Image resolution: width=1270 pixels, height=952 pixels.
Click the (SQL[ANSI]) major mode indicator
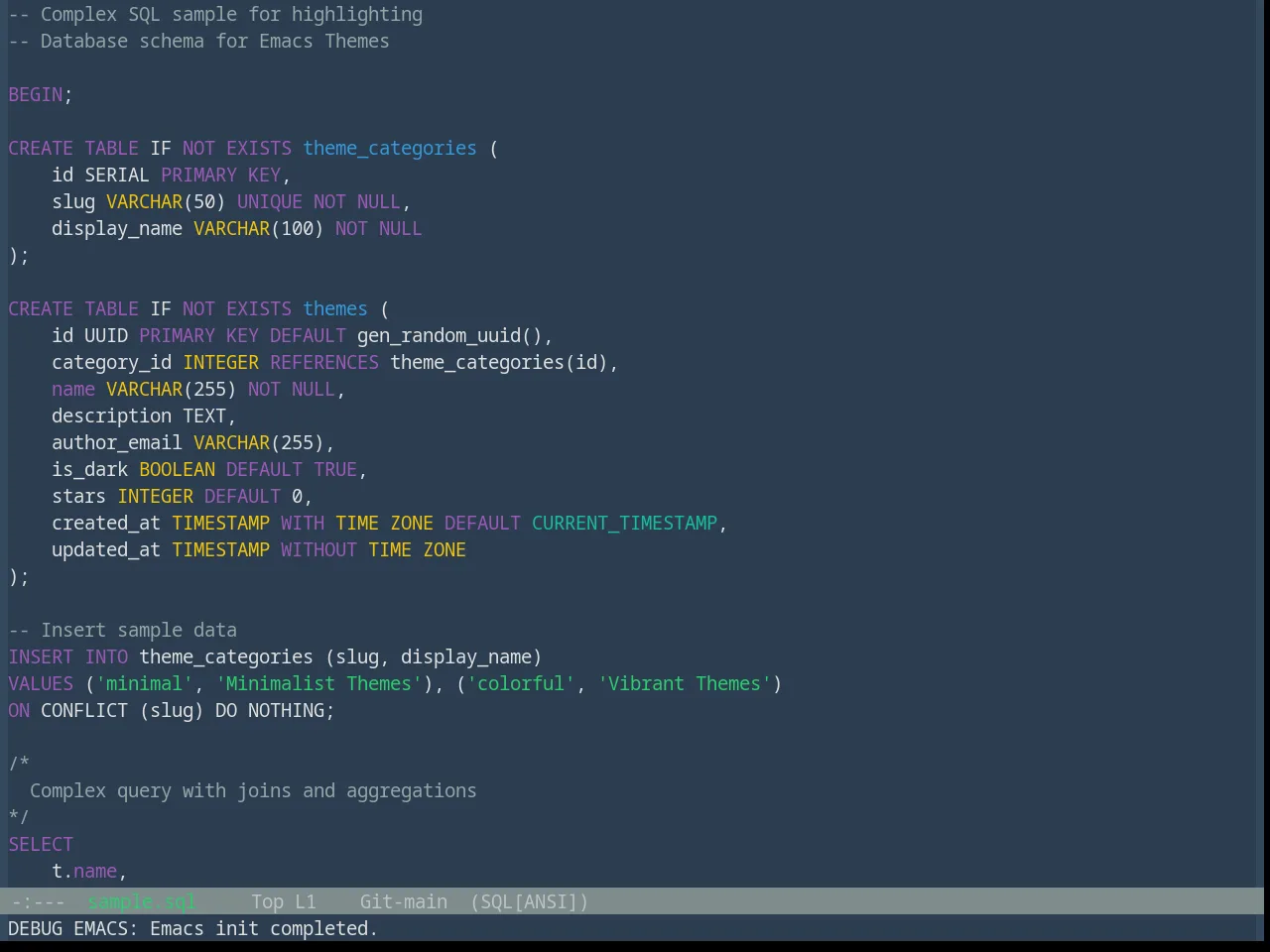[529, 901]
